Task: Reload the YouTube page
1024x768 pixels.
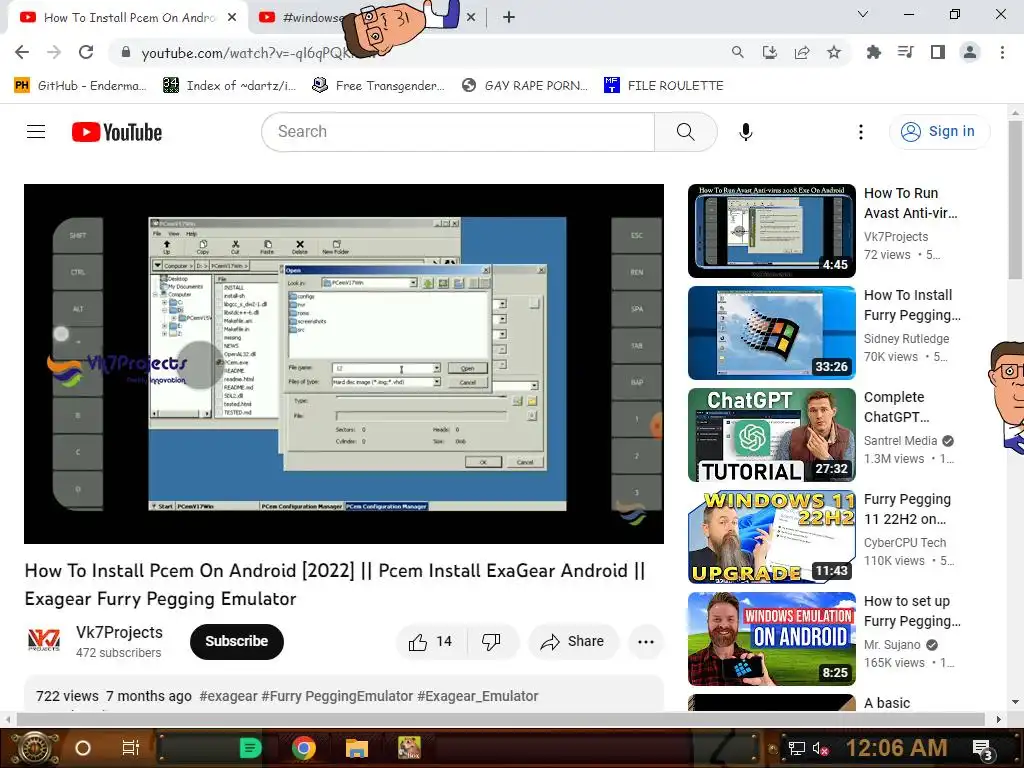Action: [x=86, y=52]
